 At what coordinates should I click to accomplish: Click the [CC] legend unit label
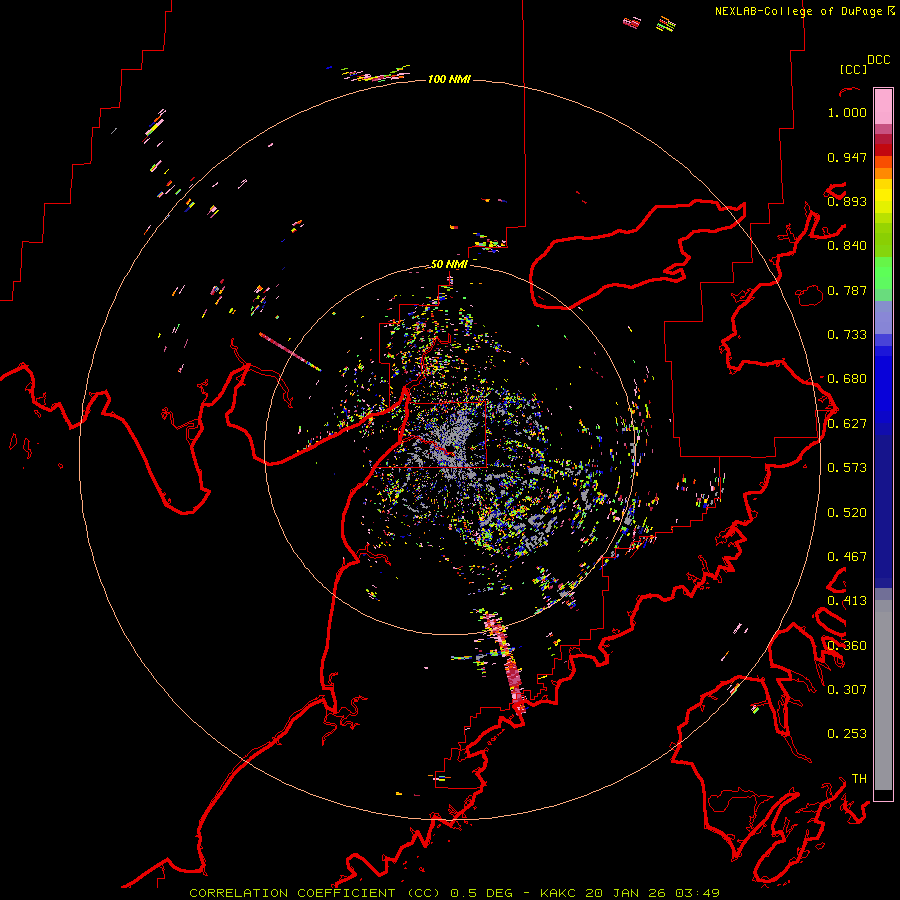tap(853, 69)
